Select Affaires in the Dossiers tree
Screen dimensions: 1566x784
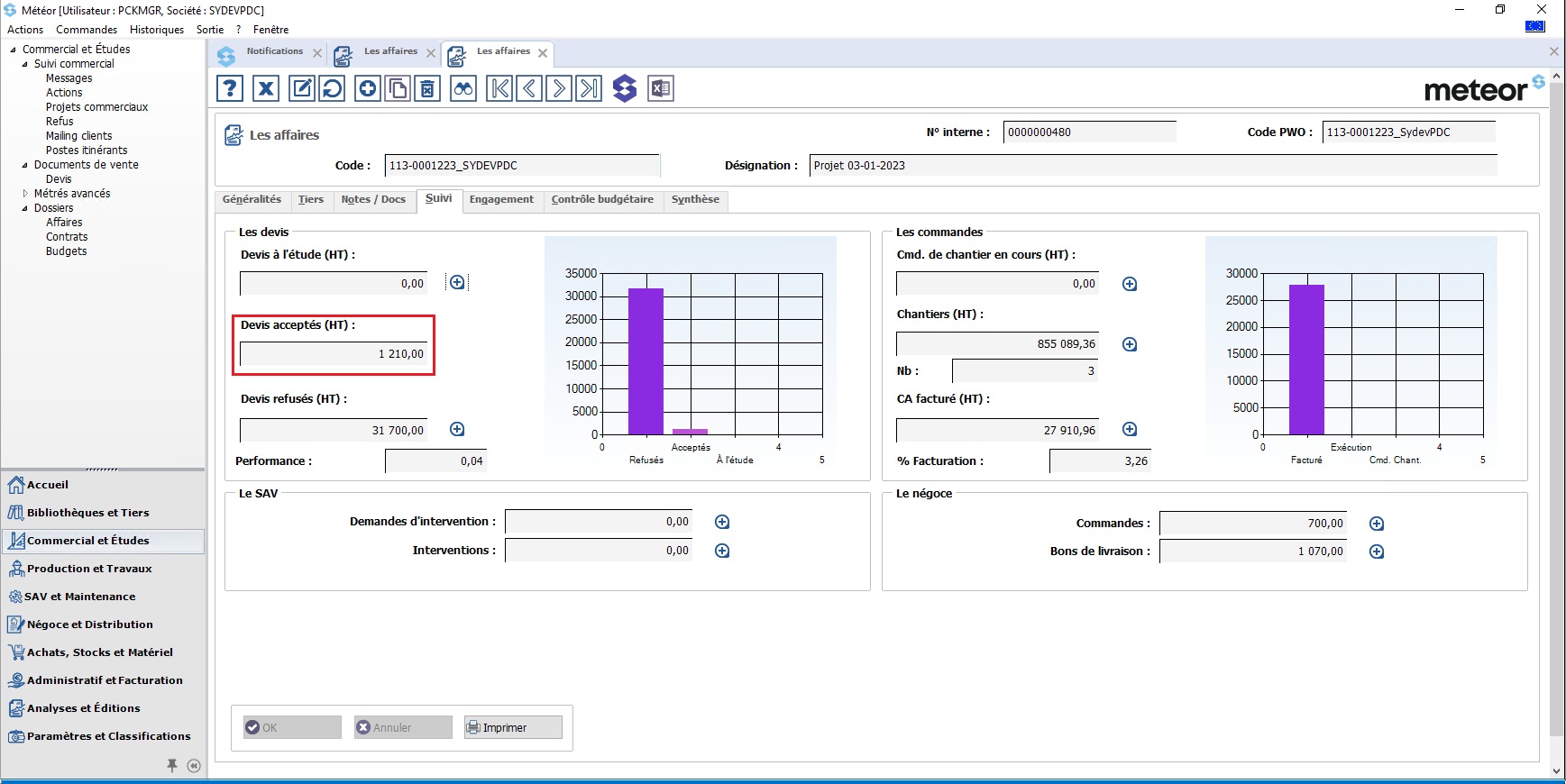click(64, 223)
